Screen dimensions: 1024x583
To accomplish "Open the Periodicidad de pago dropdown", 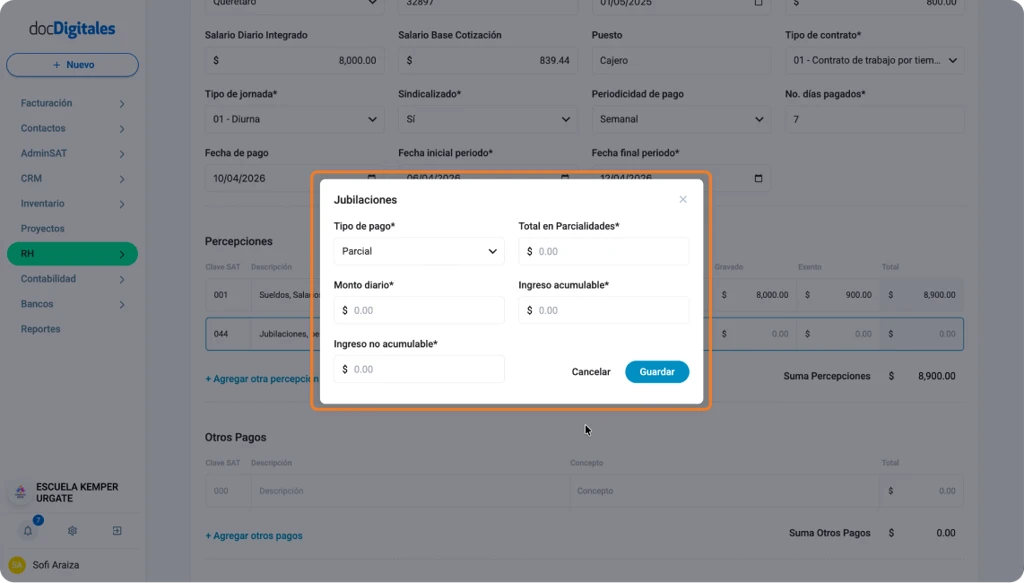I will pyautogui.click(x=681, y=119).
